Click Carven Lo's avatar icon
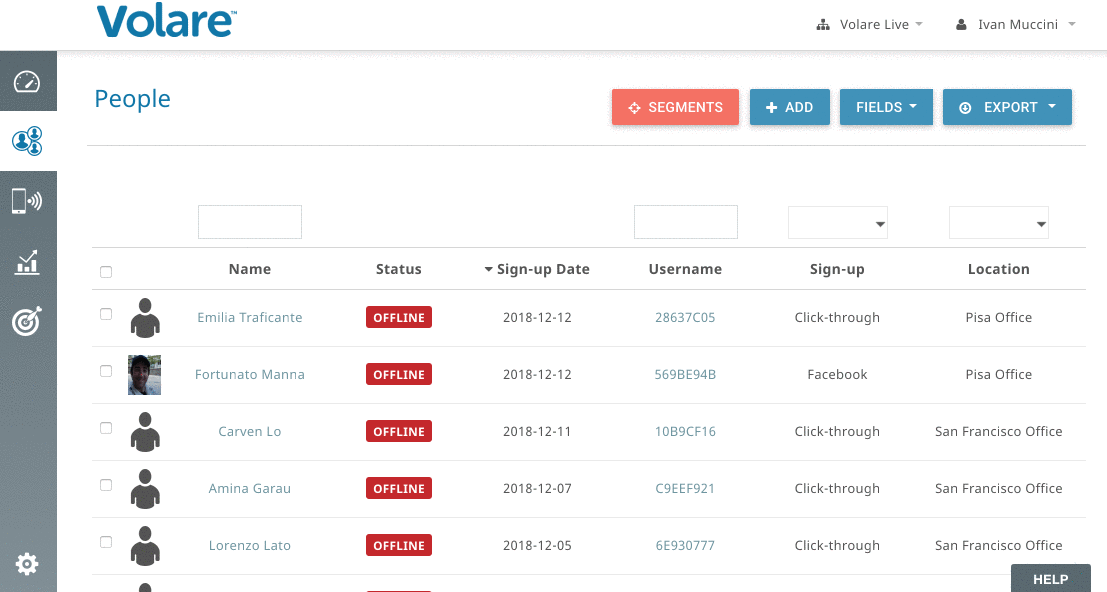Screen dimensions: 1107x592 point(145,432)
